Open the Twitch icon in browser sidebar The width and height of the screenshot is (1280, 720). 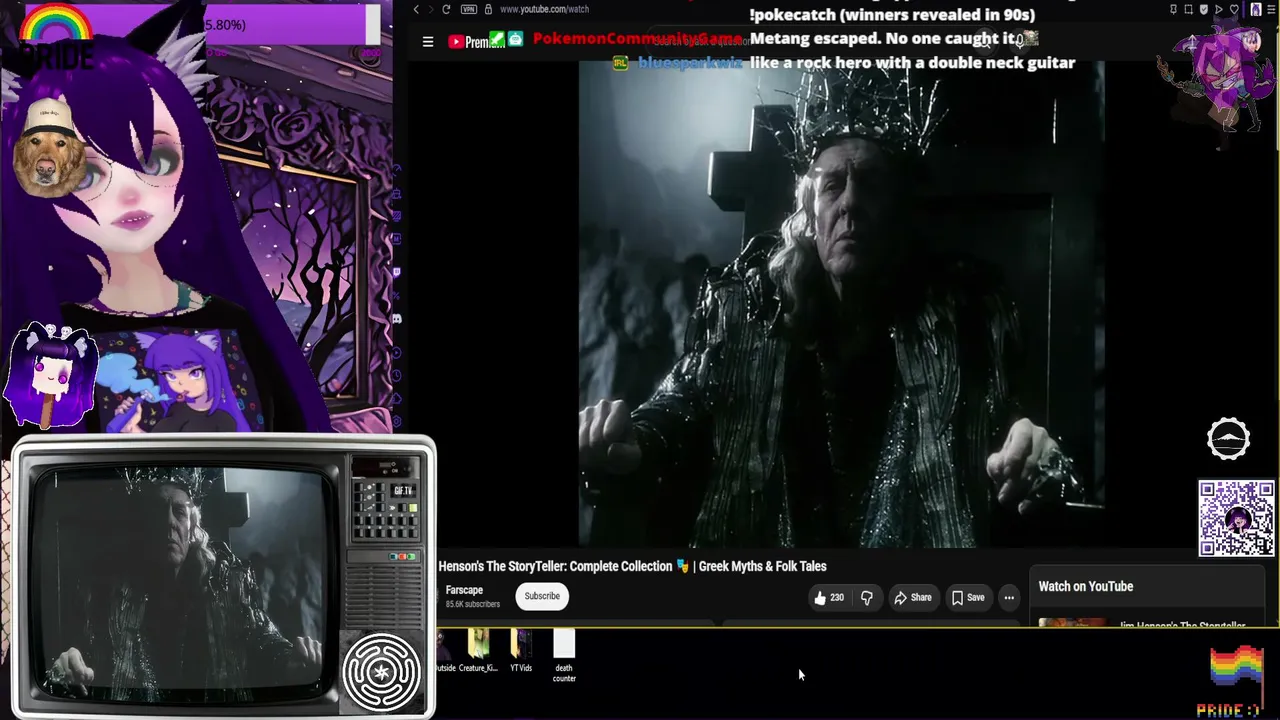397,271
